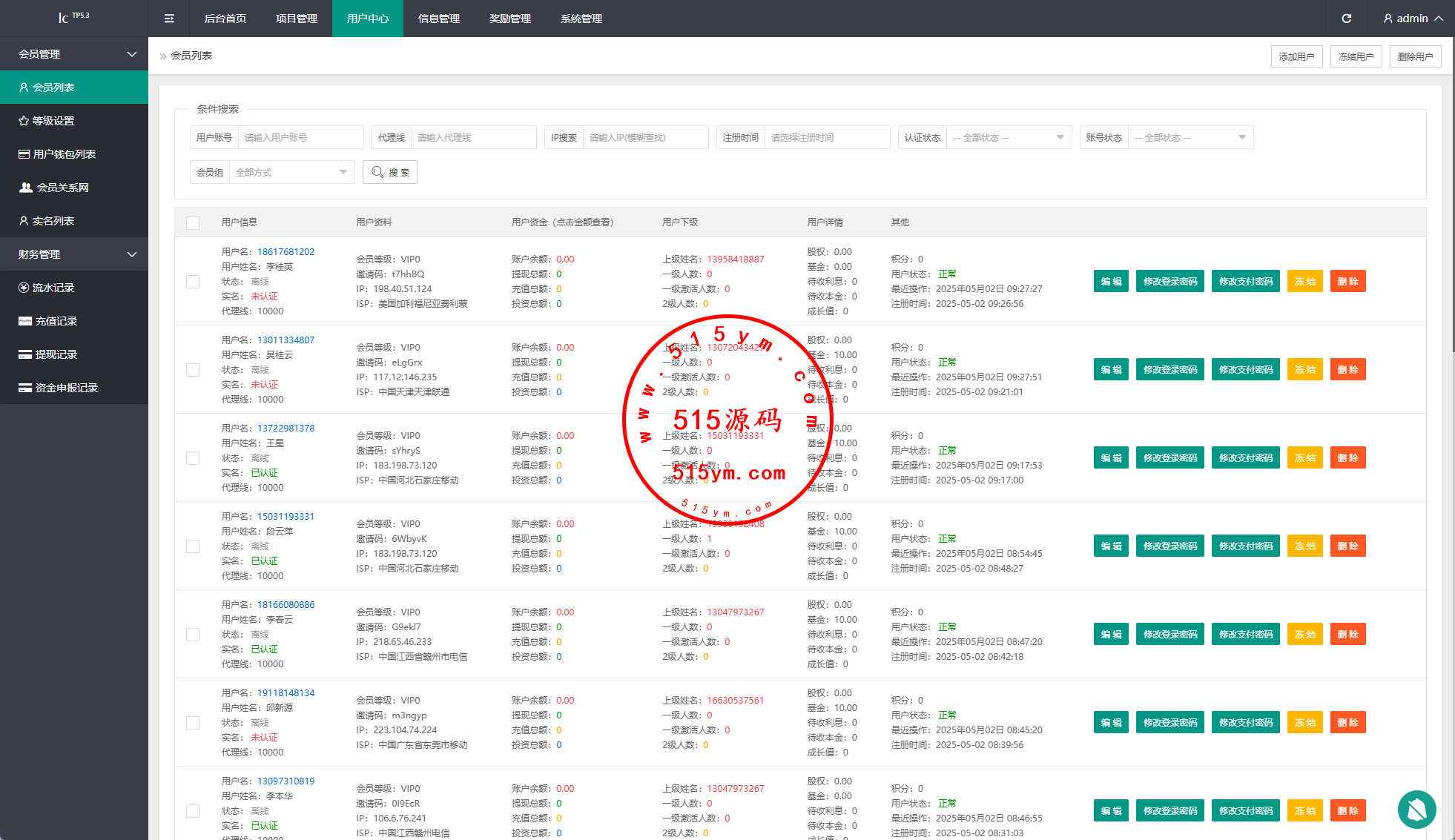Toggle the select-all checkbox in table header

[x=193, y=222]
